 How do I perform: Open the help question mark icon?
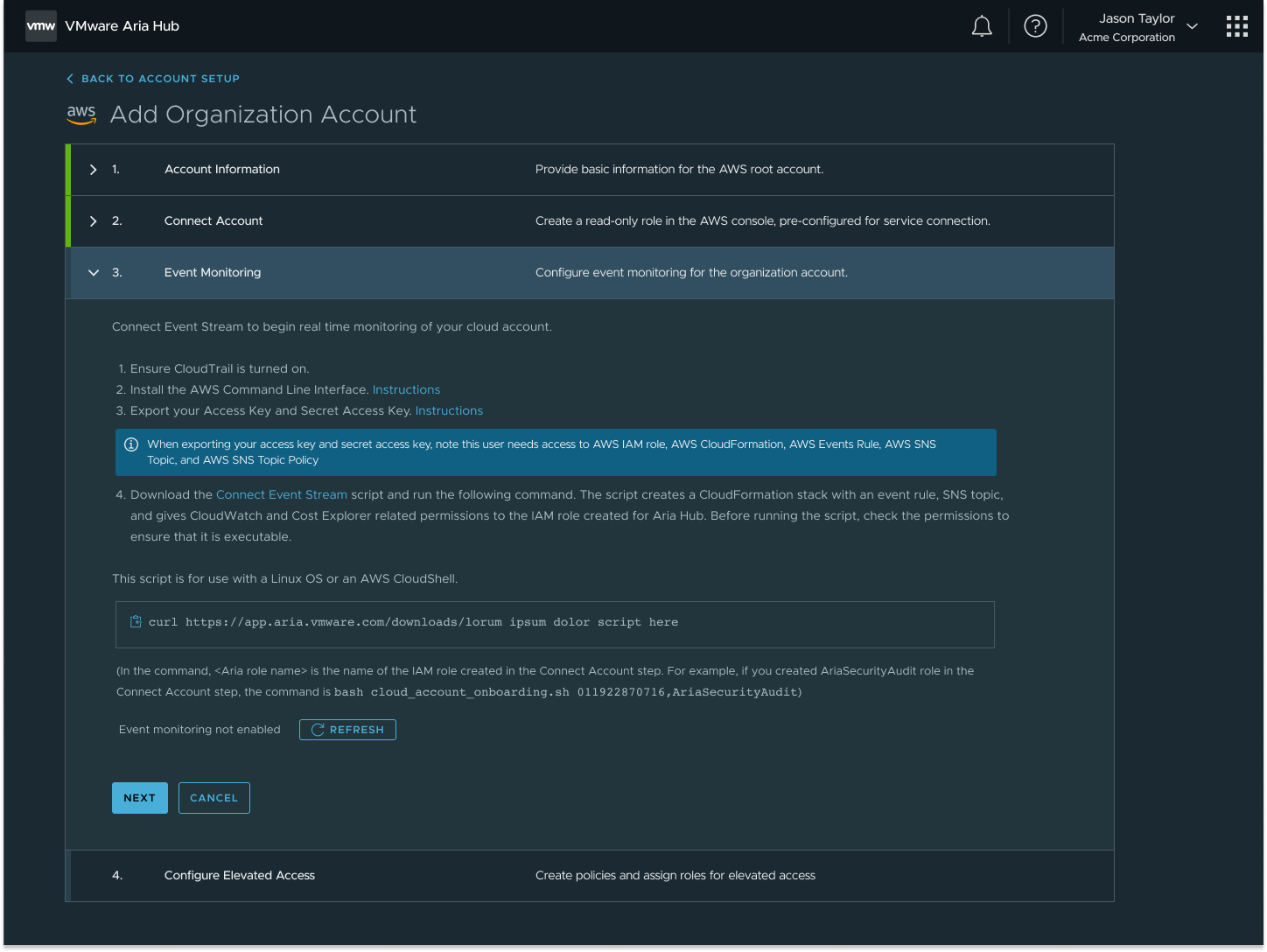[x=1035, y=26]
